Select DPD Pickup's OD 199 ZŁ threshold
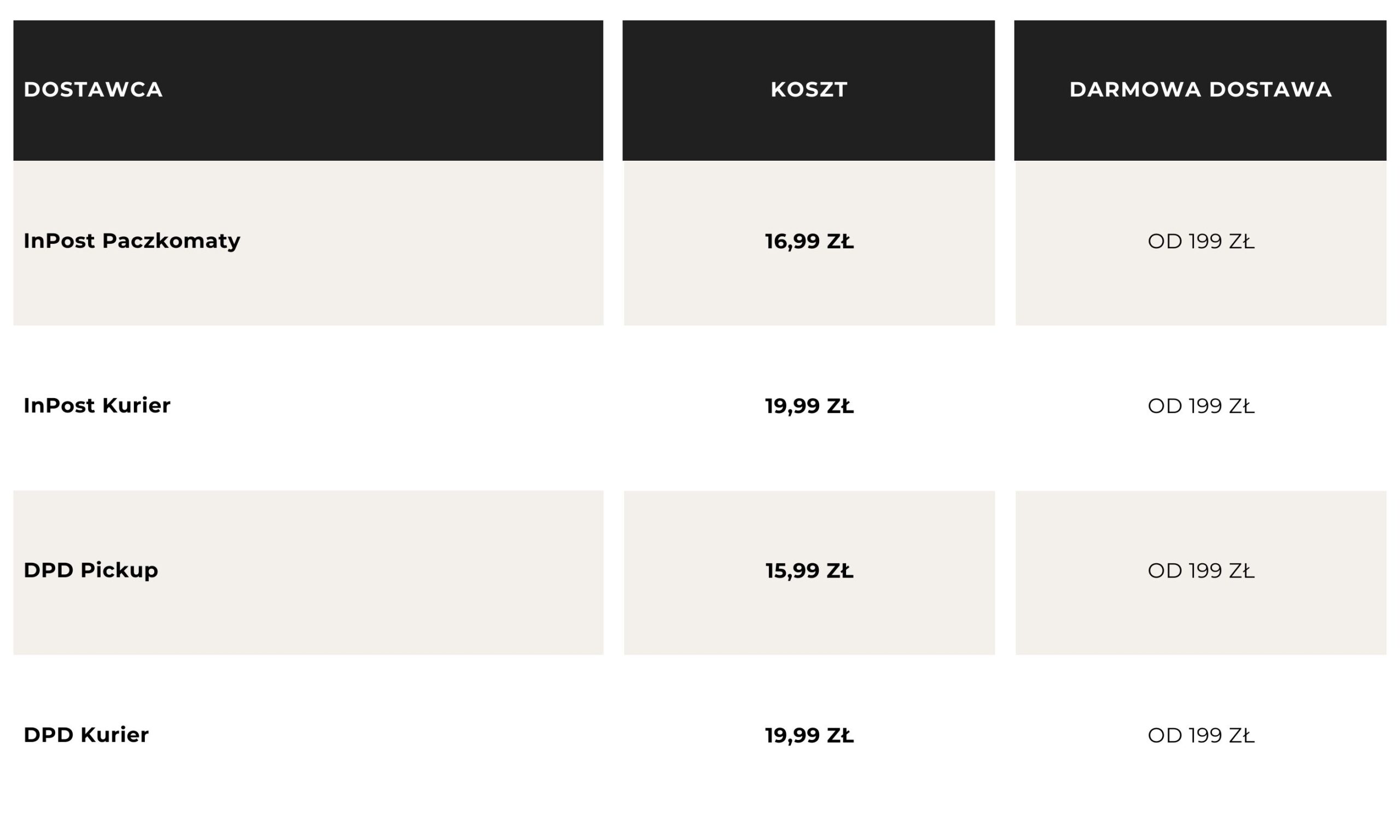Viewport: 1400px width, 840px height. pos(1201,570)
